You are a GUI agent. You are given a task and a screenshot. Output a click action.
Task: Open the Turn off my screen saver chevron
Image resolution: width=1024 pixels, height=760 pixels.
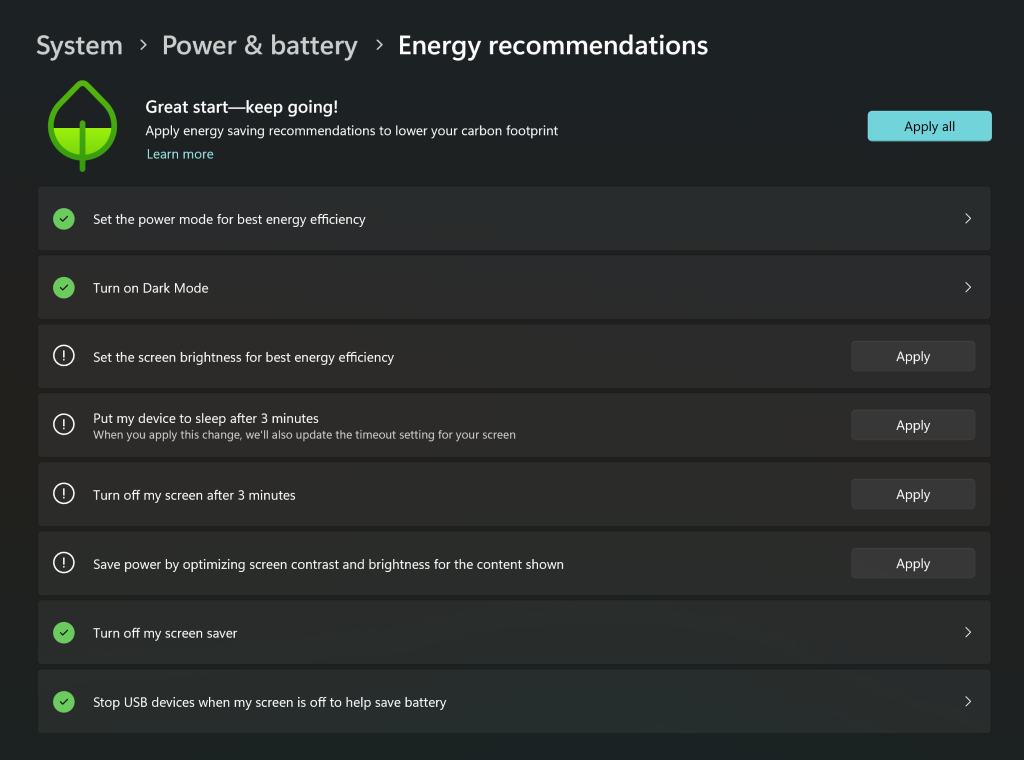click(968, 633)
